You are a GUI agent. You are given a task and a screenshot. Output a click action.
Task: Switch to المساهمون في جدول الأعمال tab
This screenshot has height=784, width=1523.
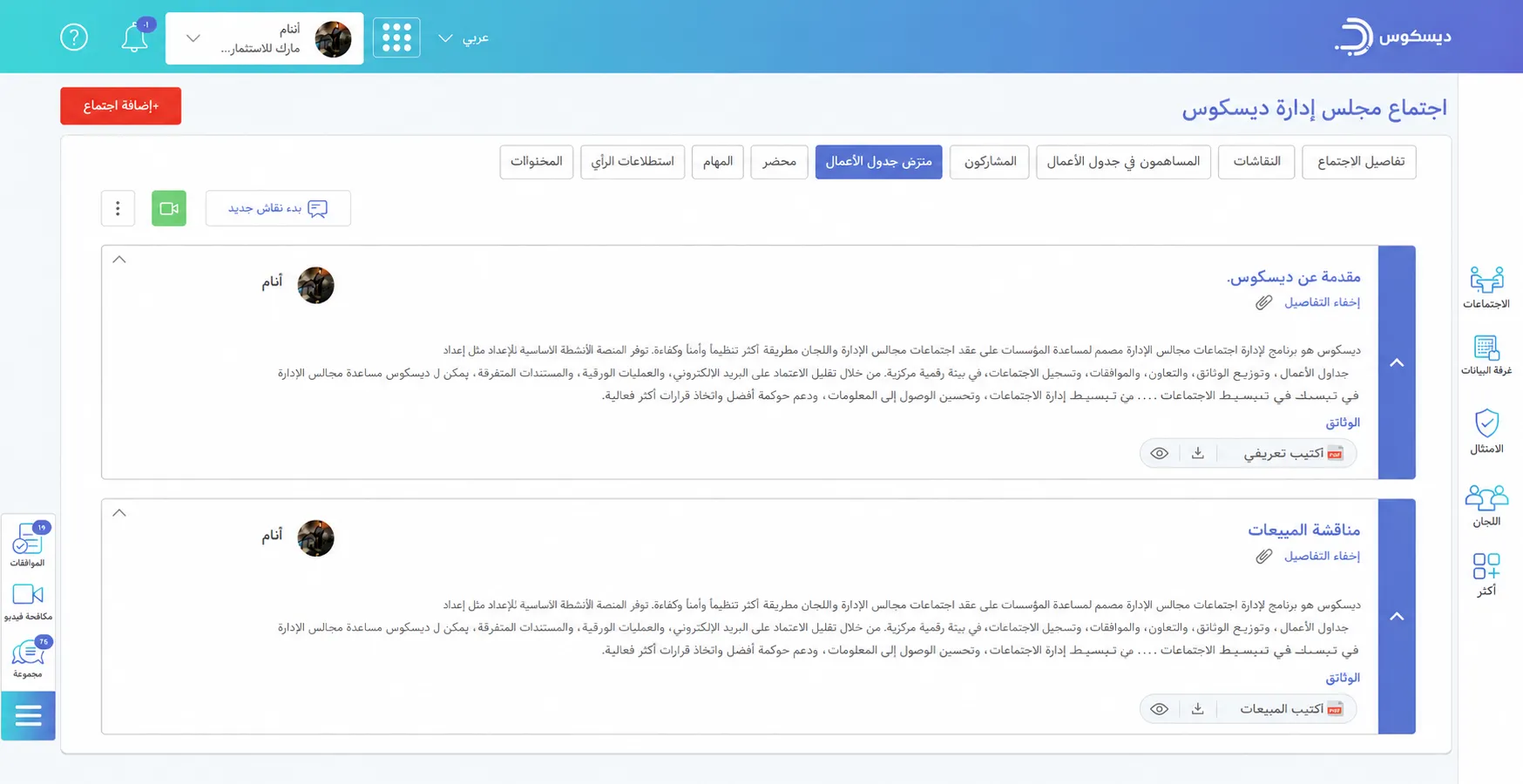click(1123, 162)
